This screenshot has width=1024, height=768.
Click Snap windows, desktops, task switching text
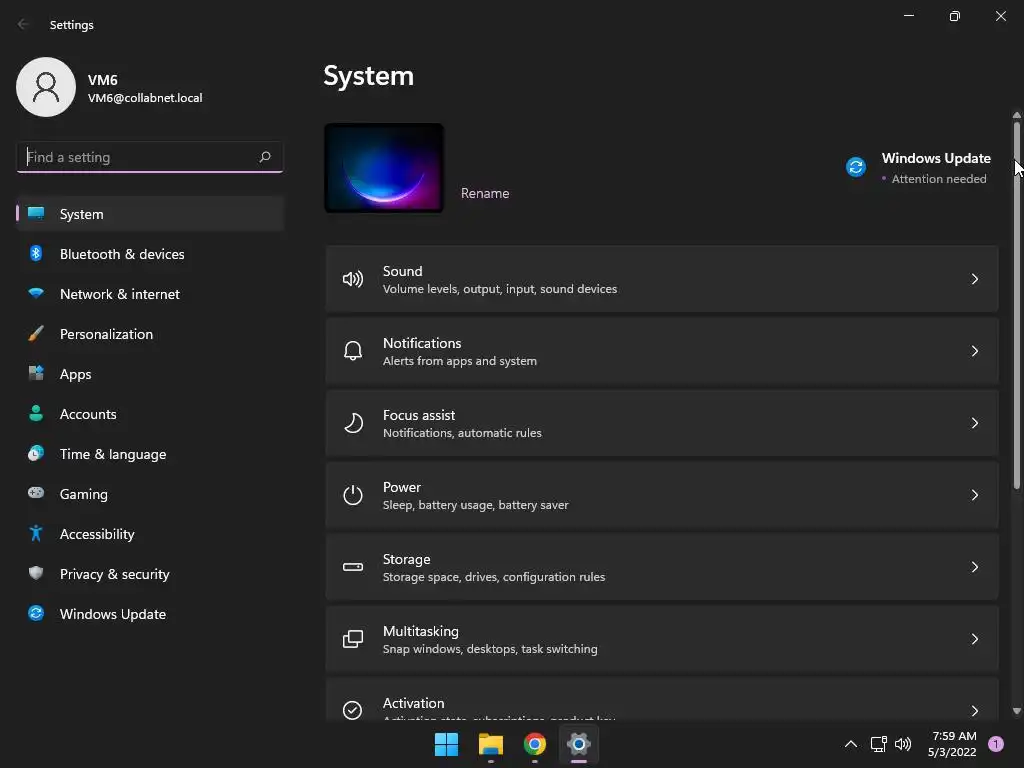490,648
